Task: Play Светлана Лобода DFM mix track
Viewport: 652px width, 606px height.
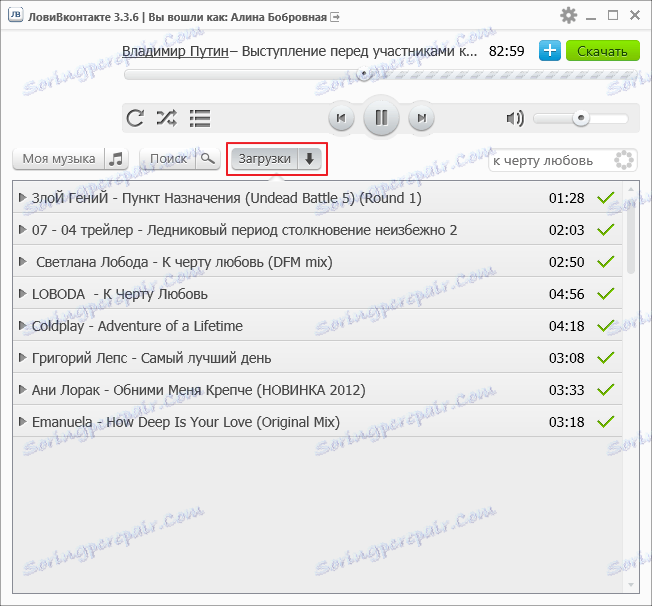Action: click(22, 262)
